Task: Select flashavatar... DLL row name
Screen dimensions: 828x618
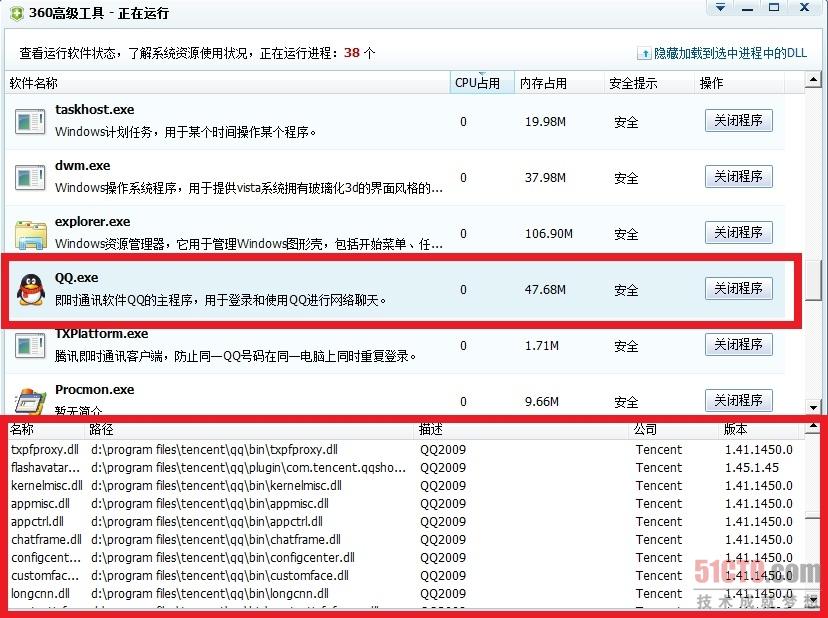Action: click(x=45, y=468)
